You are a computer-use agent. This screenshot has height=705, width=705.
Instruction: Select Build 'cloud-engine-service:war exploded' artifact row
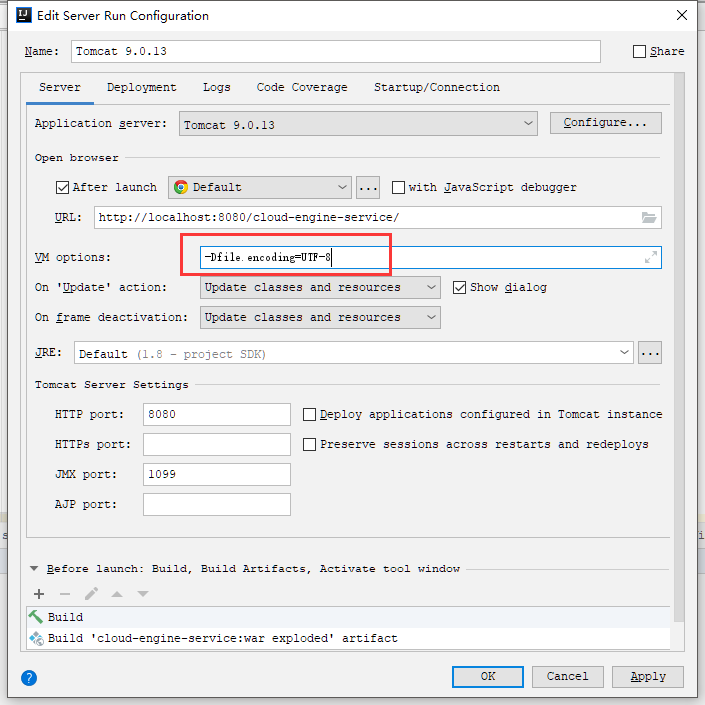[348, 638]
